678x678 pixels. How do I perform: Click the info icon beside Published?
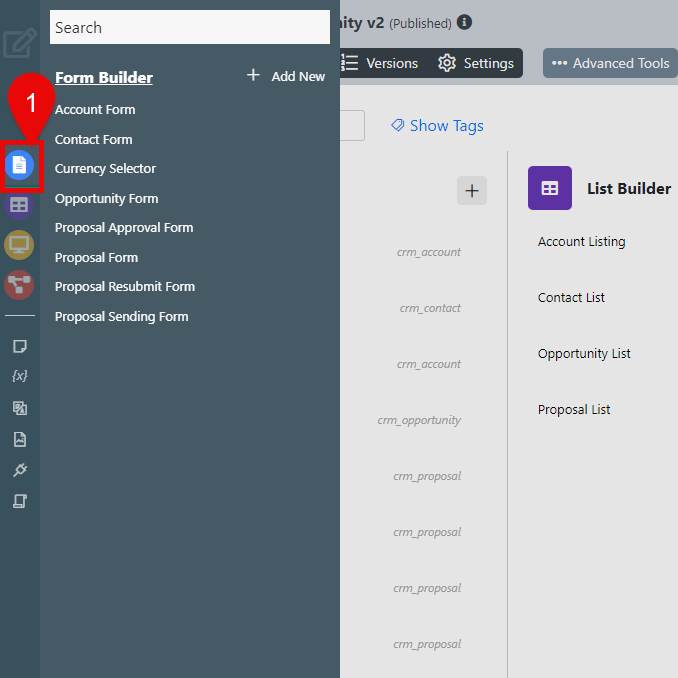pos(465,22)
